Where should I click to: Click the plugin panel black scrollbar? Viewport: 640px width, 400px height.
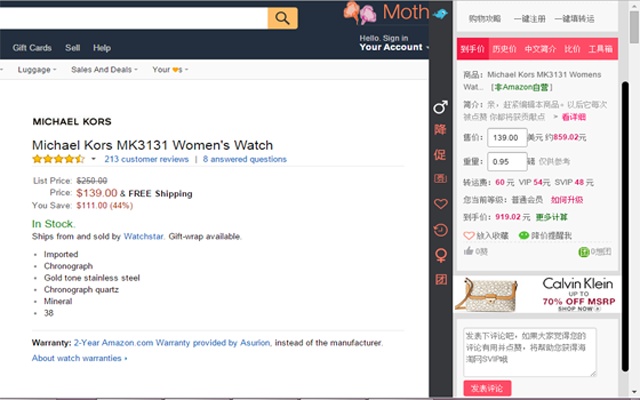point(624,227)
